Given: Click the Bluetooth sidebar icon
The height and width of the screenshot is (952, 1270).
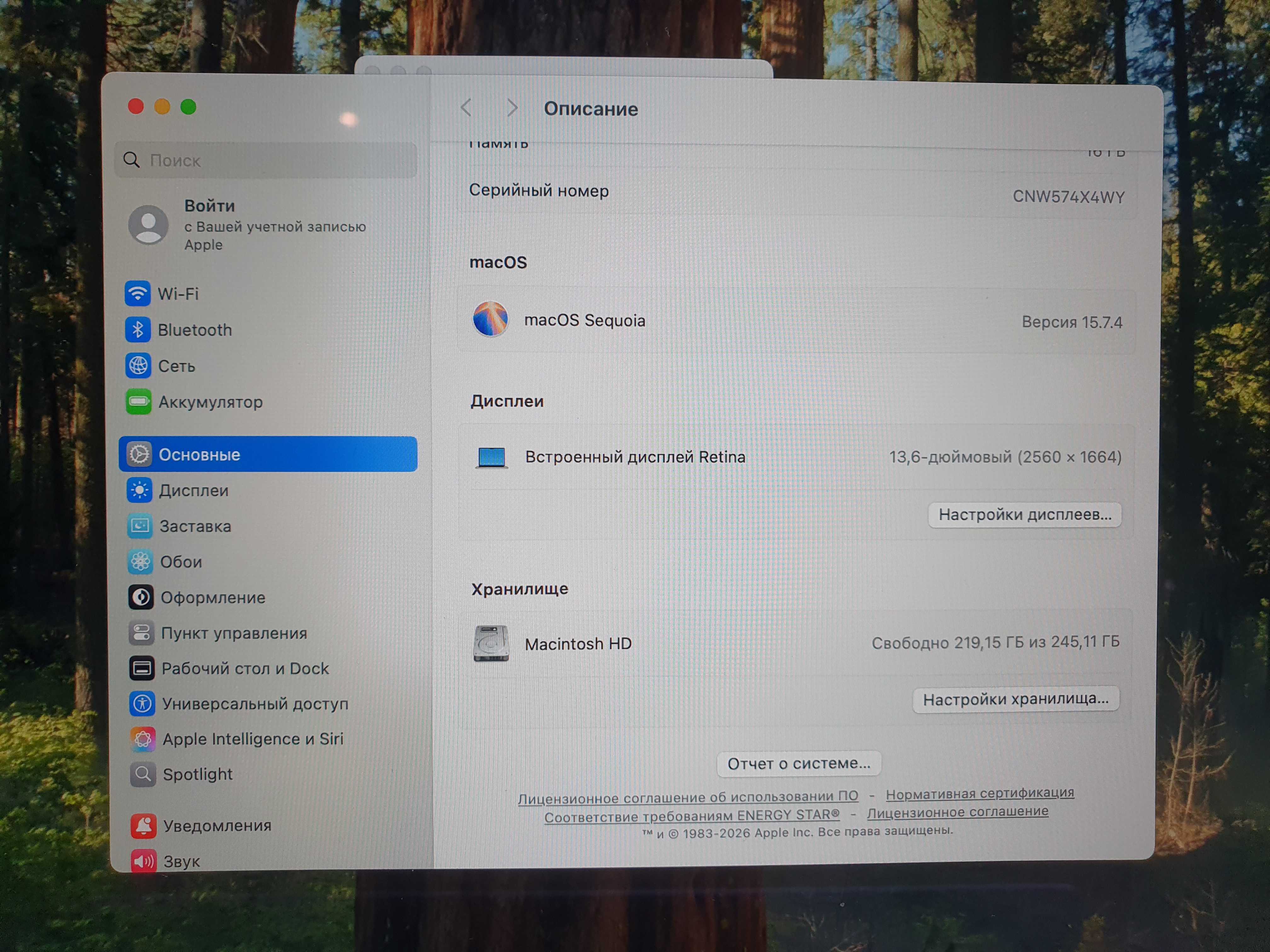Looking at the screenshot, I should pos(138,330).
